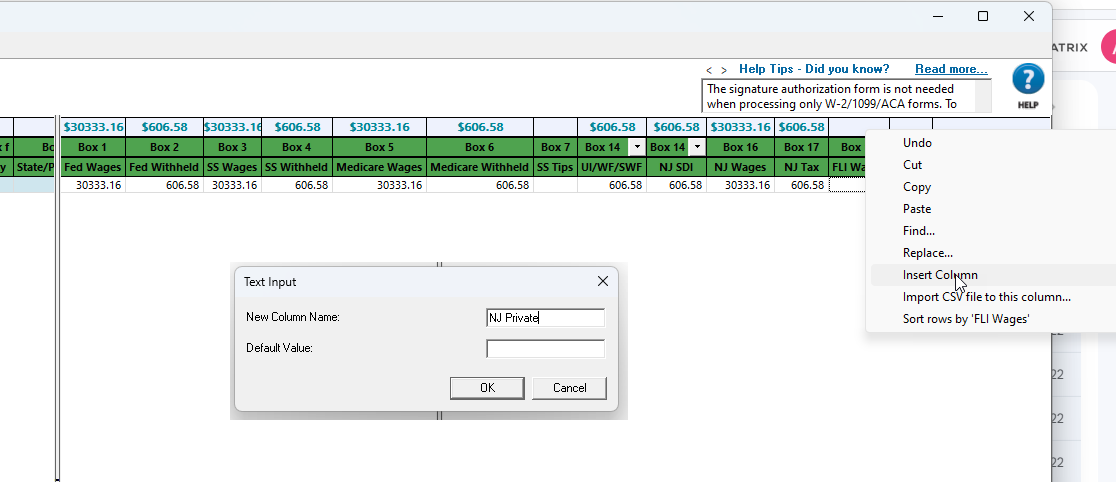1116x482 pixels.
Task: Click the NJ Tax cell value 606.58
Action: (801, 185)
